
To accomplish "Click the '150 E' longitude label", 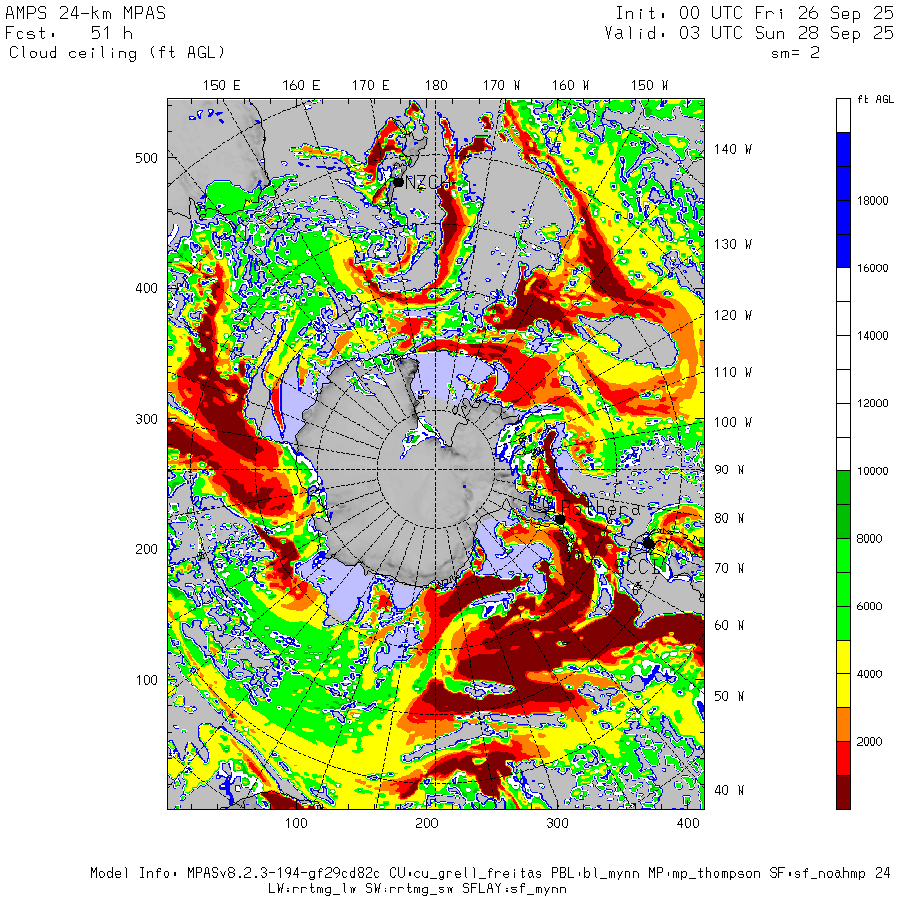I will click(x=222, y=86).
